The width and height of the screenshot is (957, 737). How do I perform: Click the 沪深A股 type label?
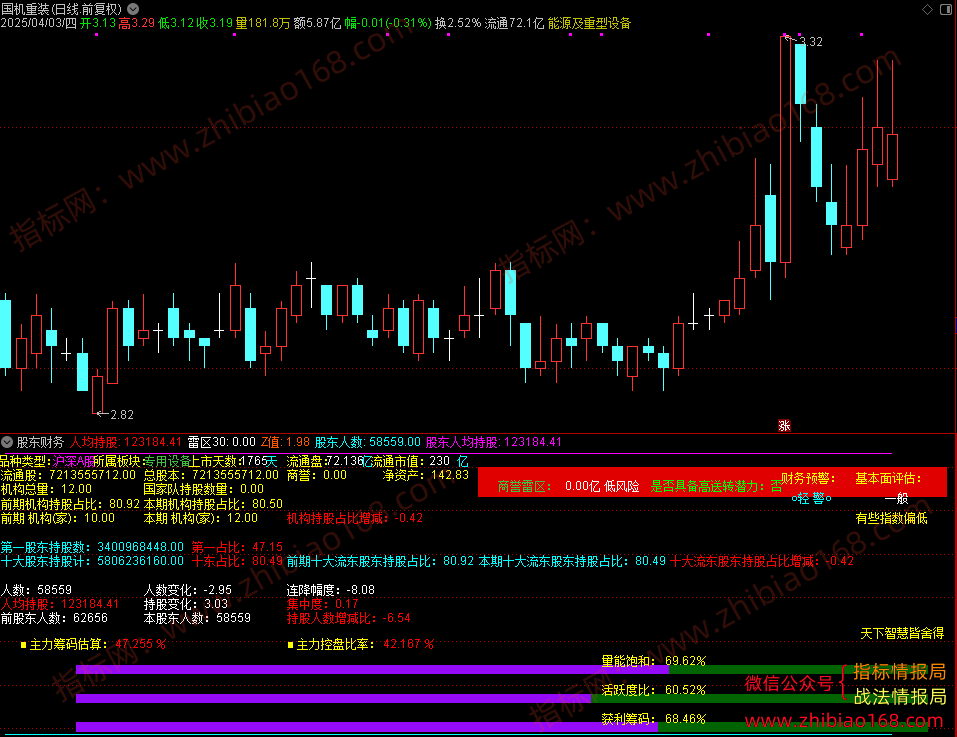(x=73, y=461)
